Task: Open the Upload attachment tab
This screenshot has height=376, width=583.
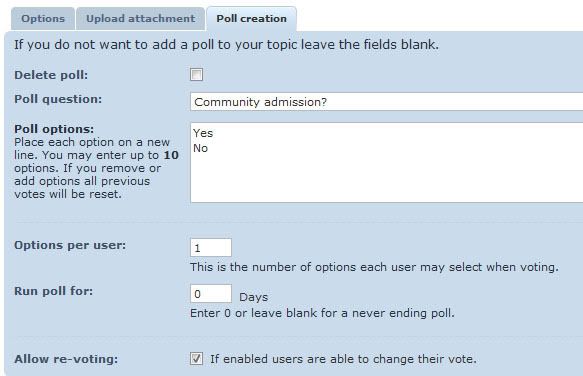Action: tap(141, 19)
